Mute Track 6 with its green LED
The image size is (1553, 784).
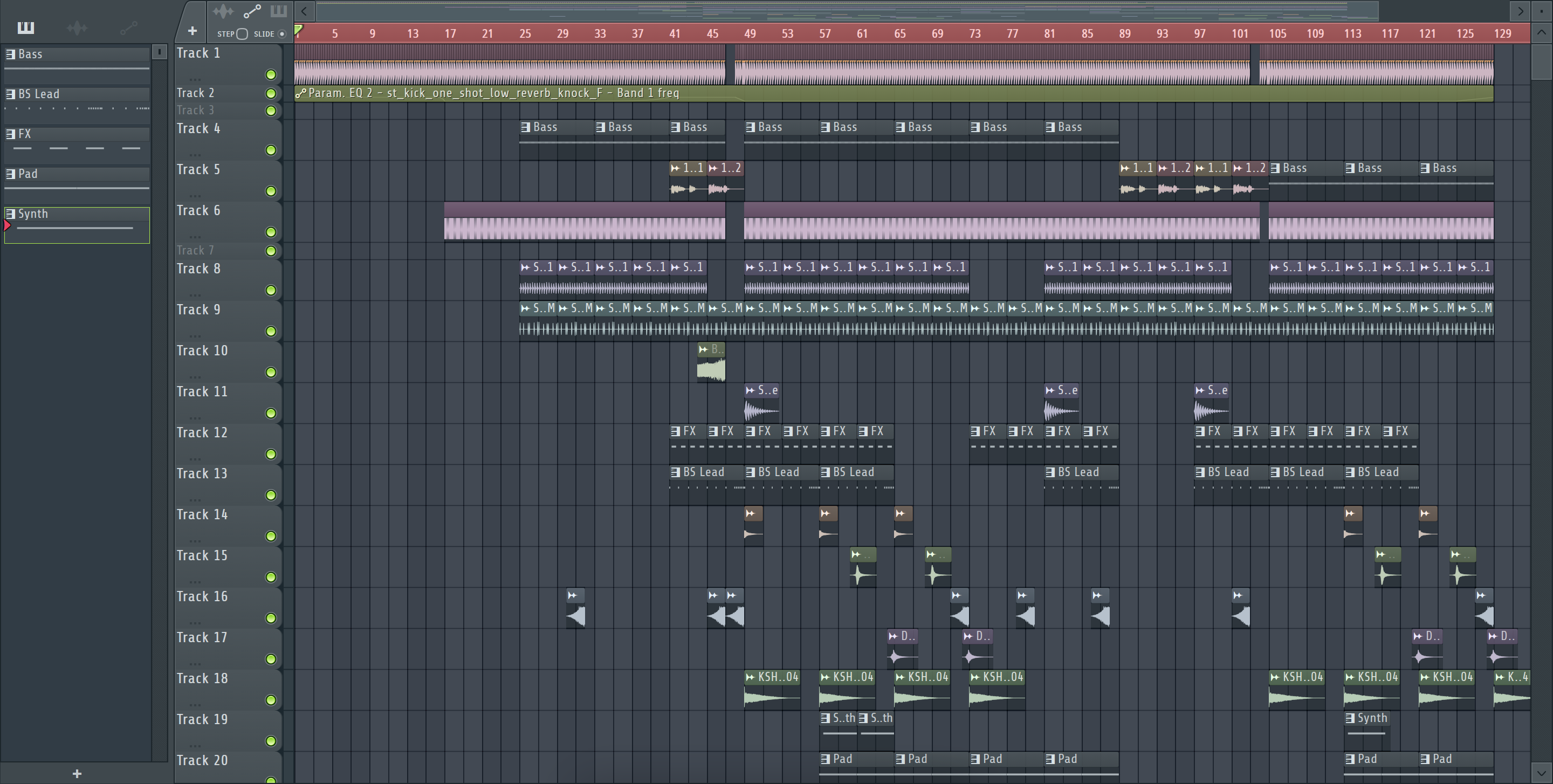point(271,232)
